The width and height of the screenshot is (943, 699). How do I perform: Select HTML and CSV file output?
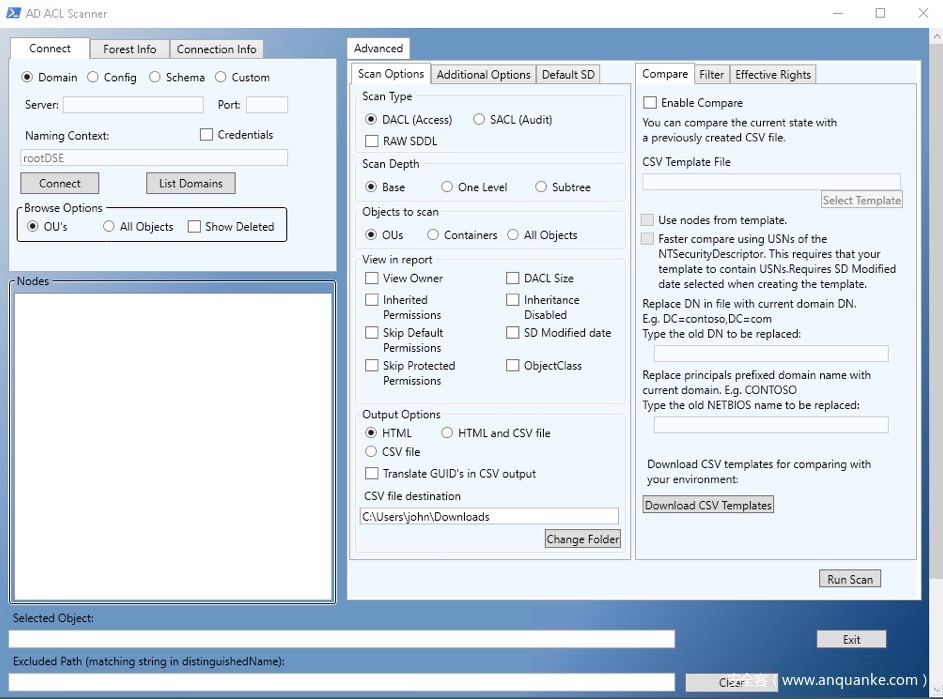point(447,433)
